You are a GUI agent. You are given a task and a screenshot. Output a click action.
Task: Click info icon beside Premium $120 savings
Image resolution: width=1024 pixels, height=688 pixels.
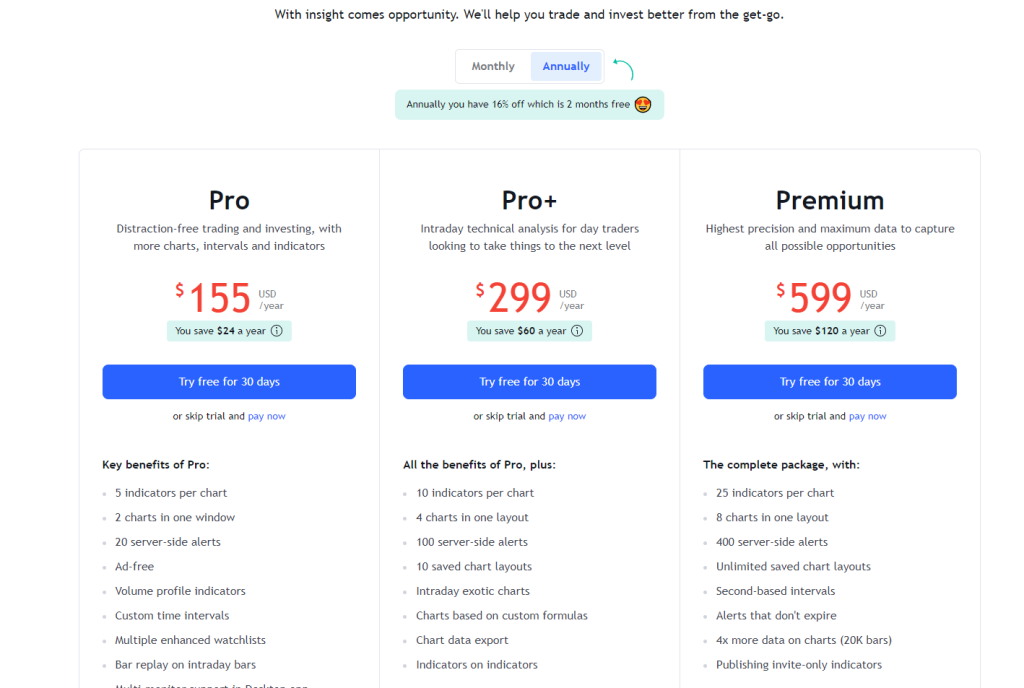tap(880, 331)
